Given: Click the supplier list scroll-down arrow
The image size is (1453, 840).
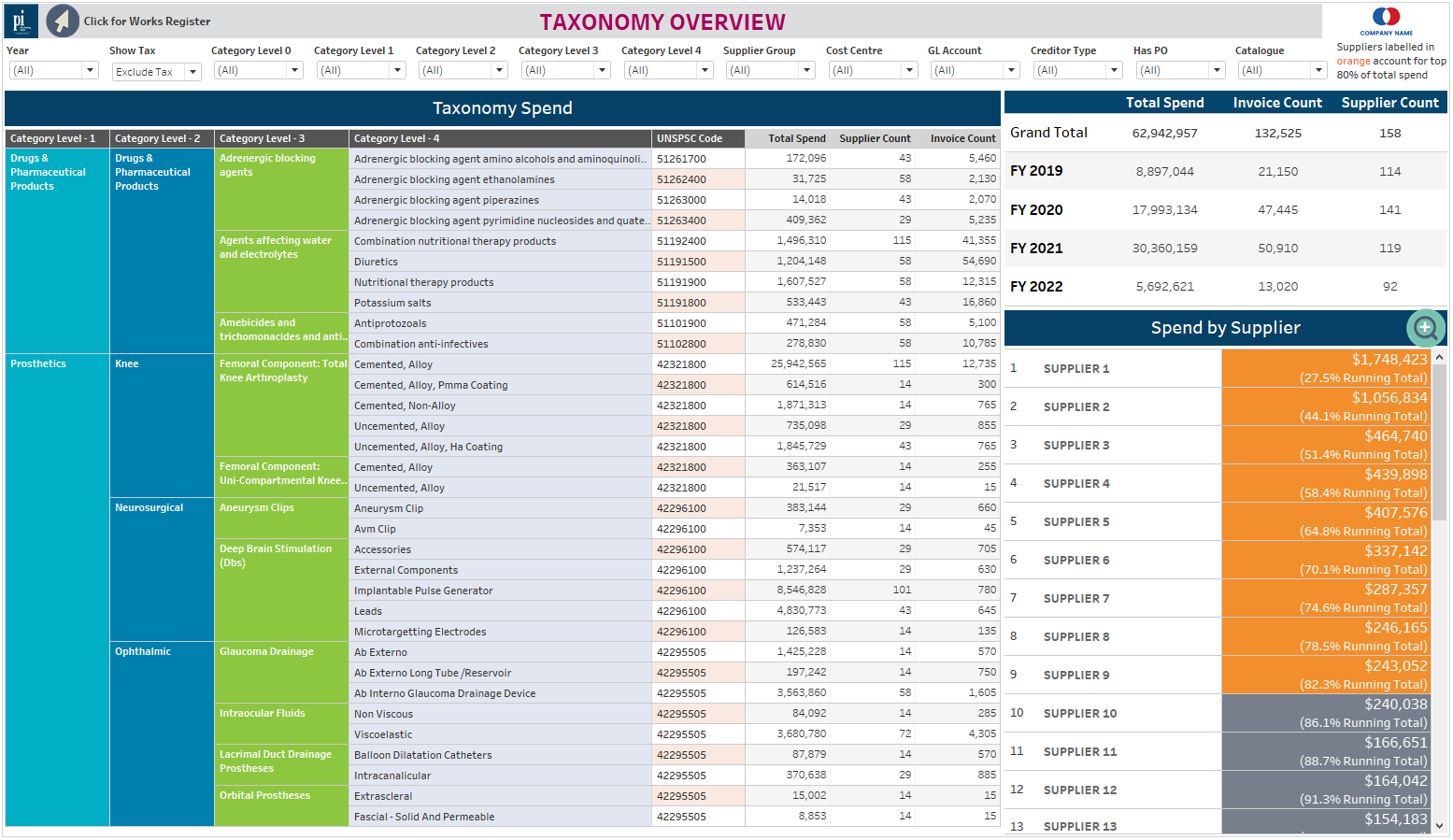Looking at the screenshot, I should pos(1439,826).
